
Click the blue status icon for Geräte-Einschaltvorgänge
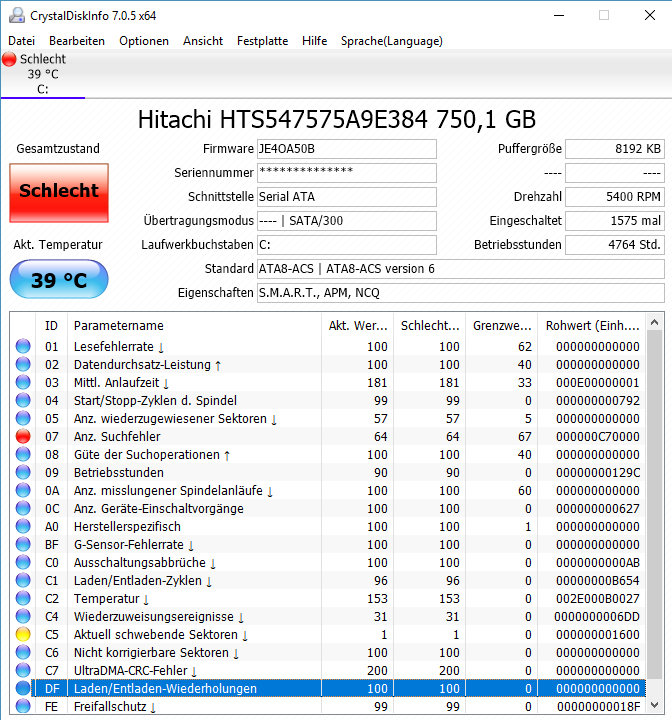(23, 508)
